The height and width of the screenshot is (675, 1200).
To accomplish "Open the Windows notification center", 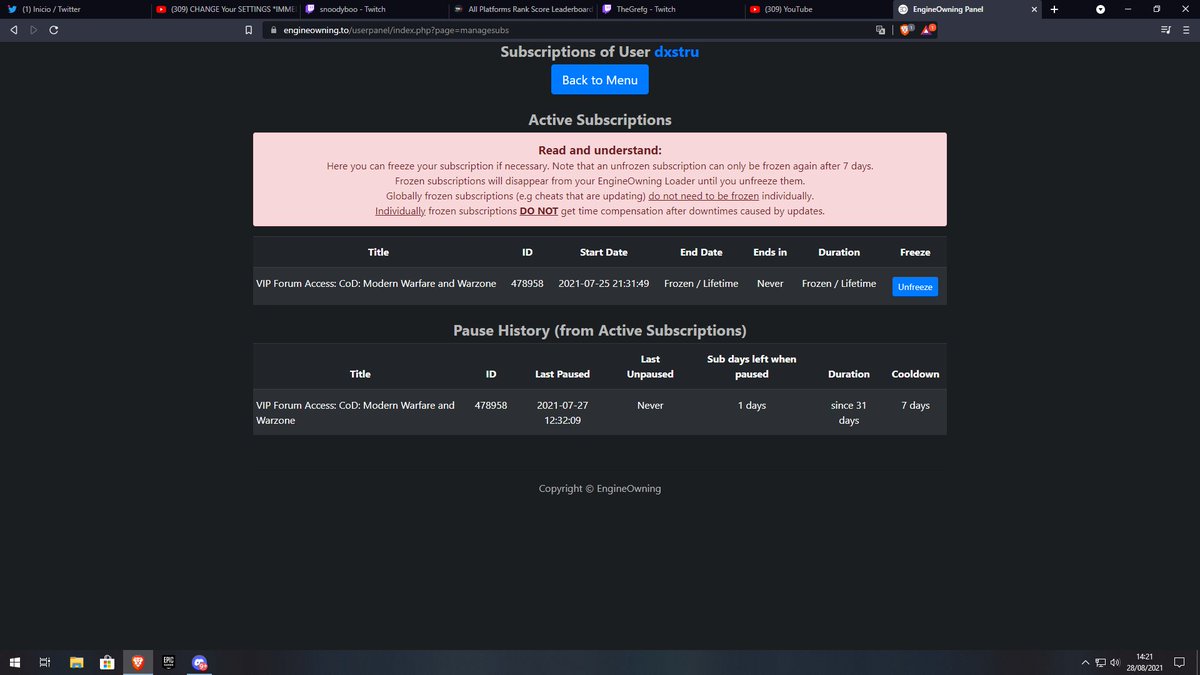I will pos(1180,662).
